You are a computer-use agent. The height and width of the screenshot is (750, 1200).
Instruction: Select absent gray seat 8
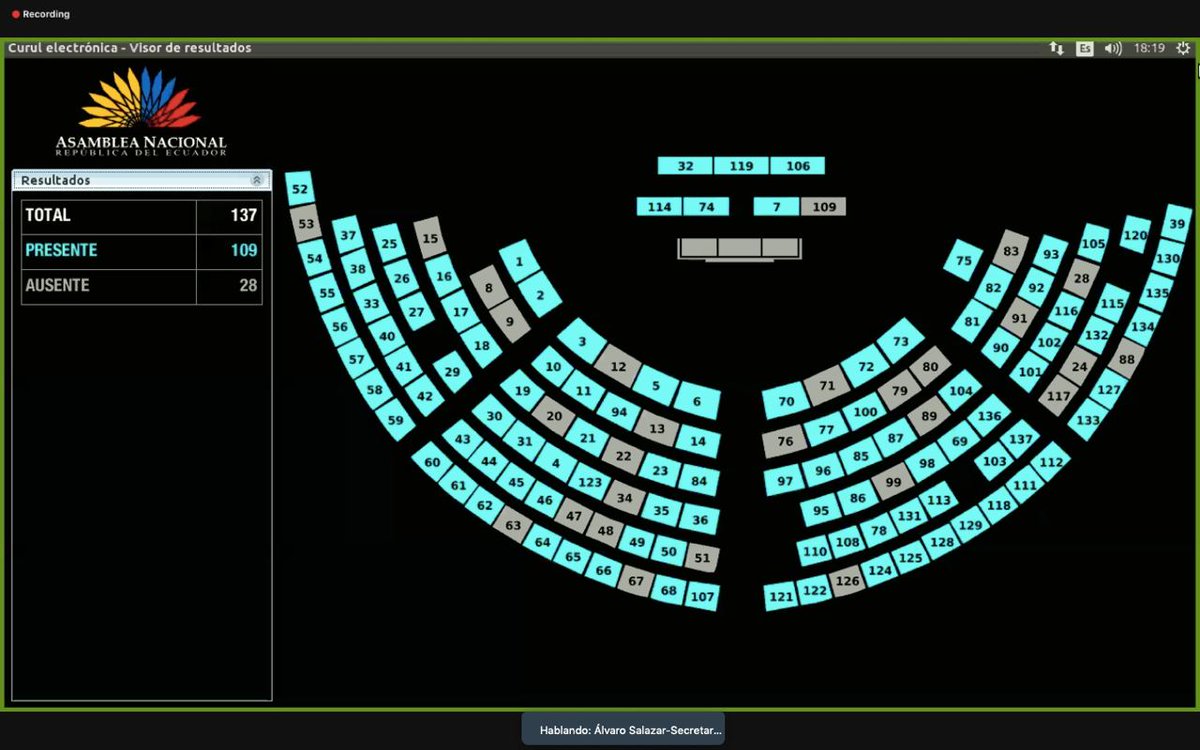(x=489, y=288)
